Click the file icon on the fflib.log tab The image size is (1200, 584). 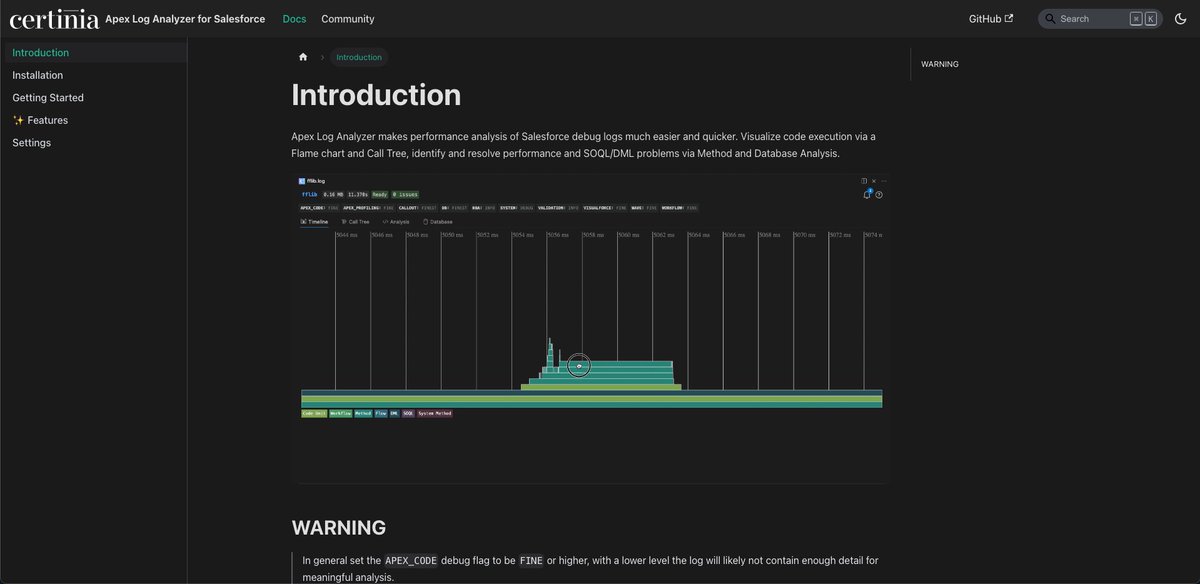tap(302, 181)
